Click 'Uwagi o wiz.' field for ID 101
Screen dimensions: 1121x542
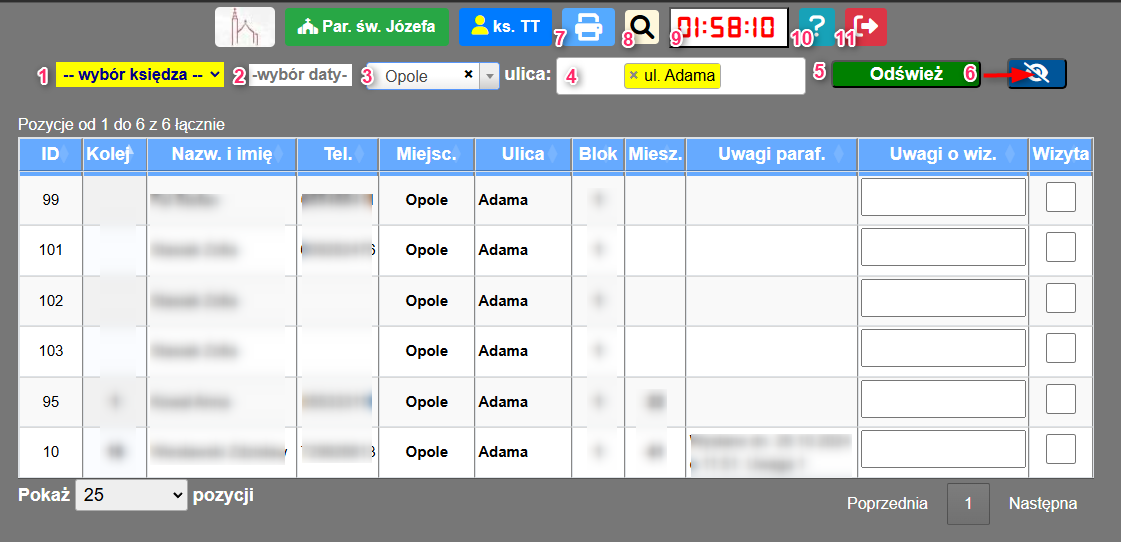(x=943, y=248)
